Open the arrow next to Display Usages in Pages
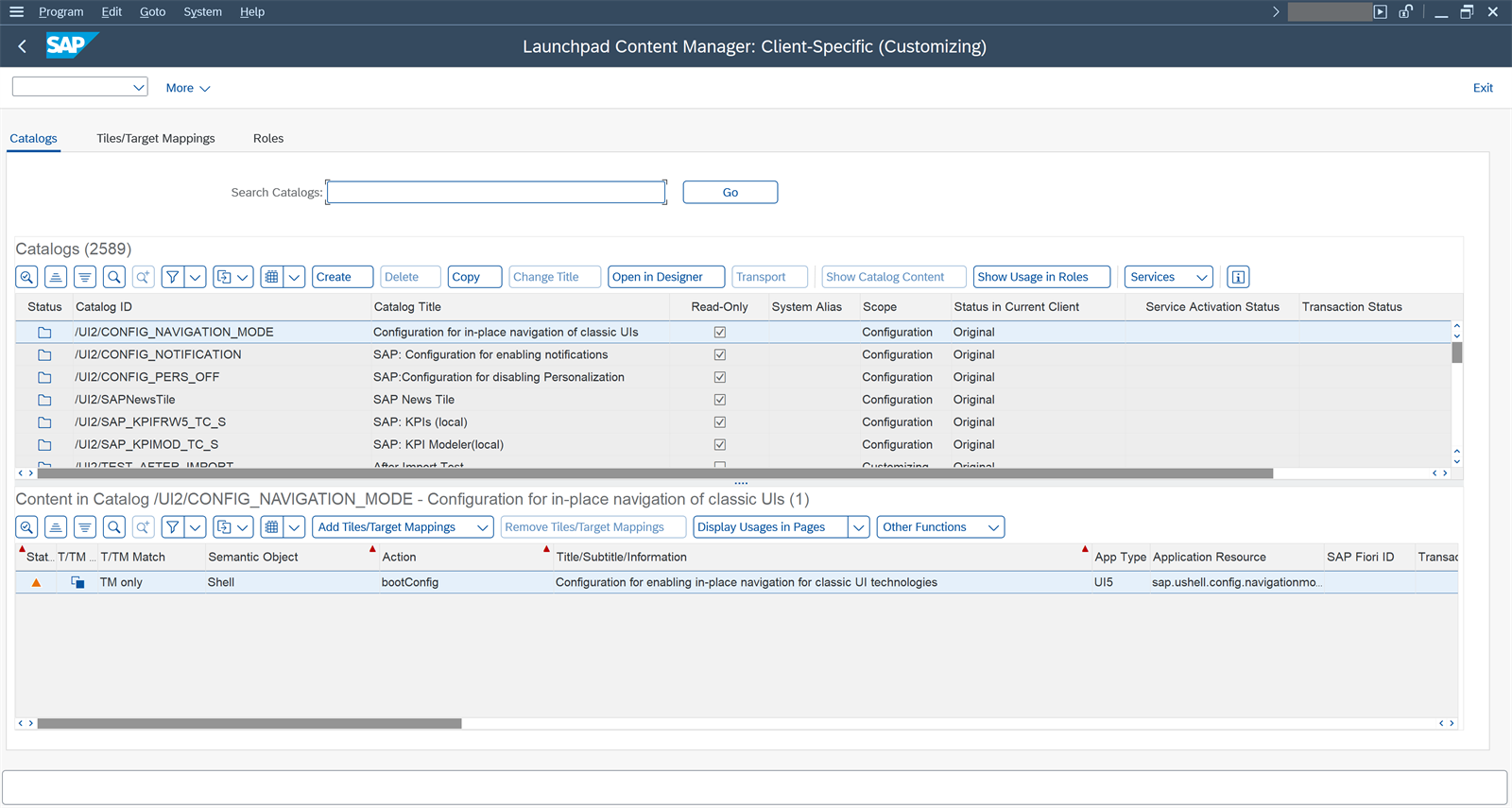This screenshot has height=808, width=1512. pyautogui.click(x=859, y=527)
